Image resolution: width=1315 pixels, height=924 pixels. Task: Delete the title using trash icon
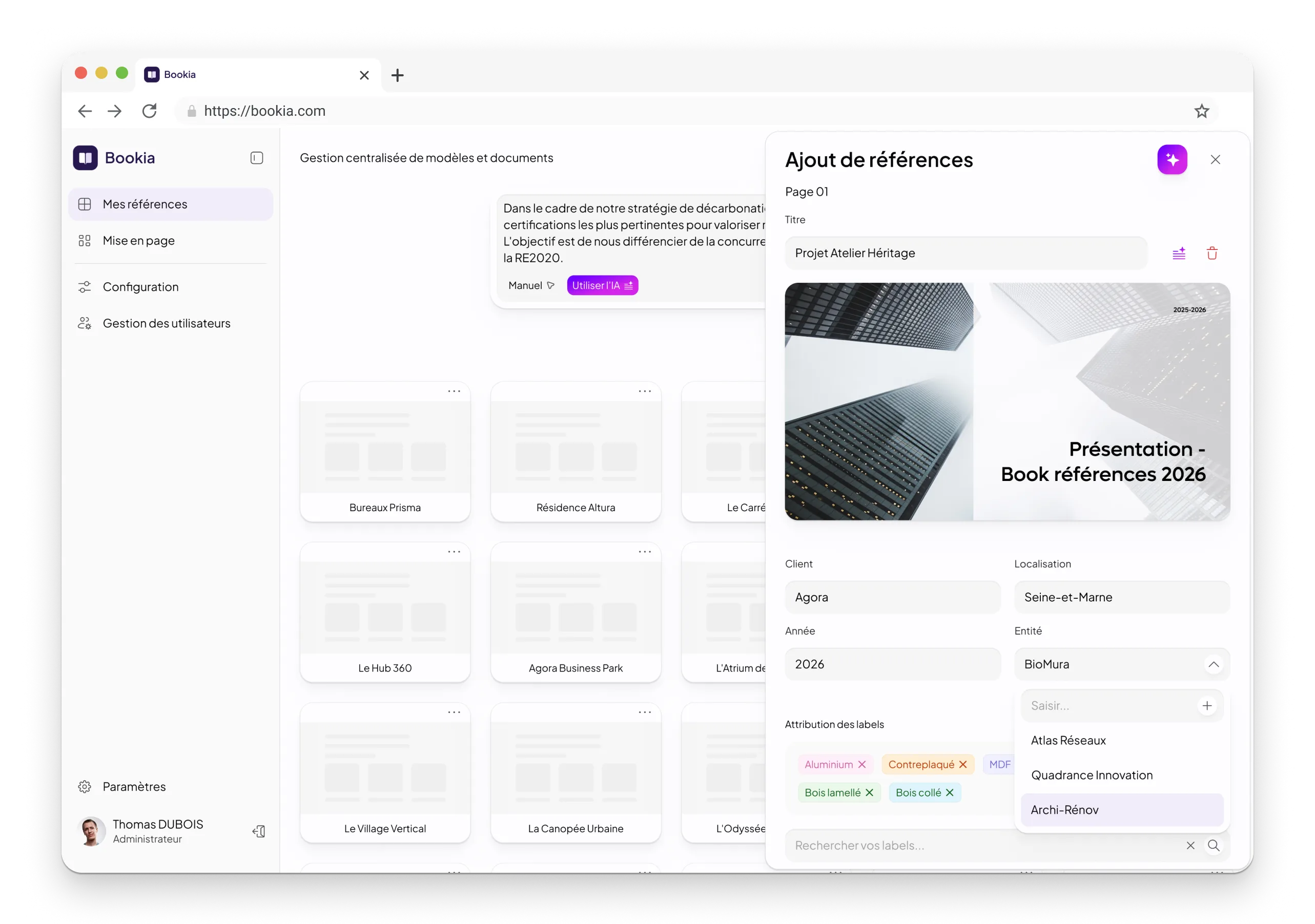tap(1212, 253)
